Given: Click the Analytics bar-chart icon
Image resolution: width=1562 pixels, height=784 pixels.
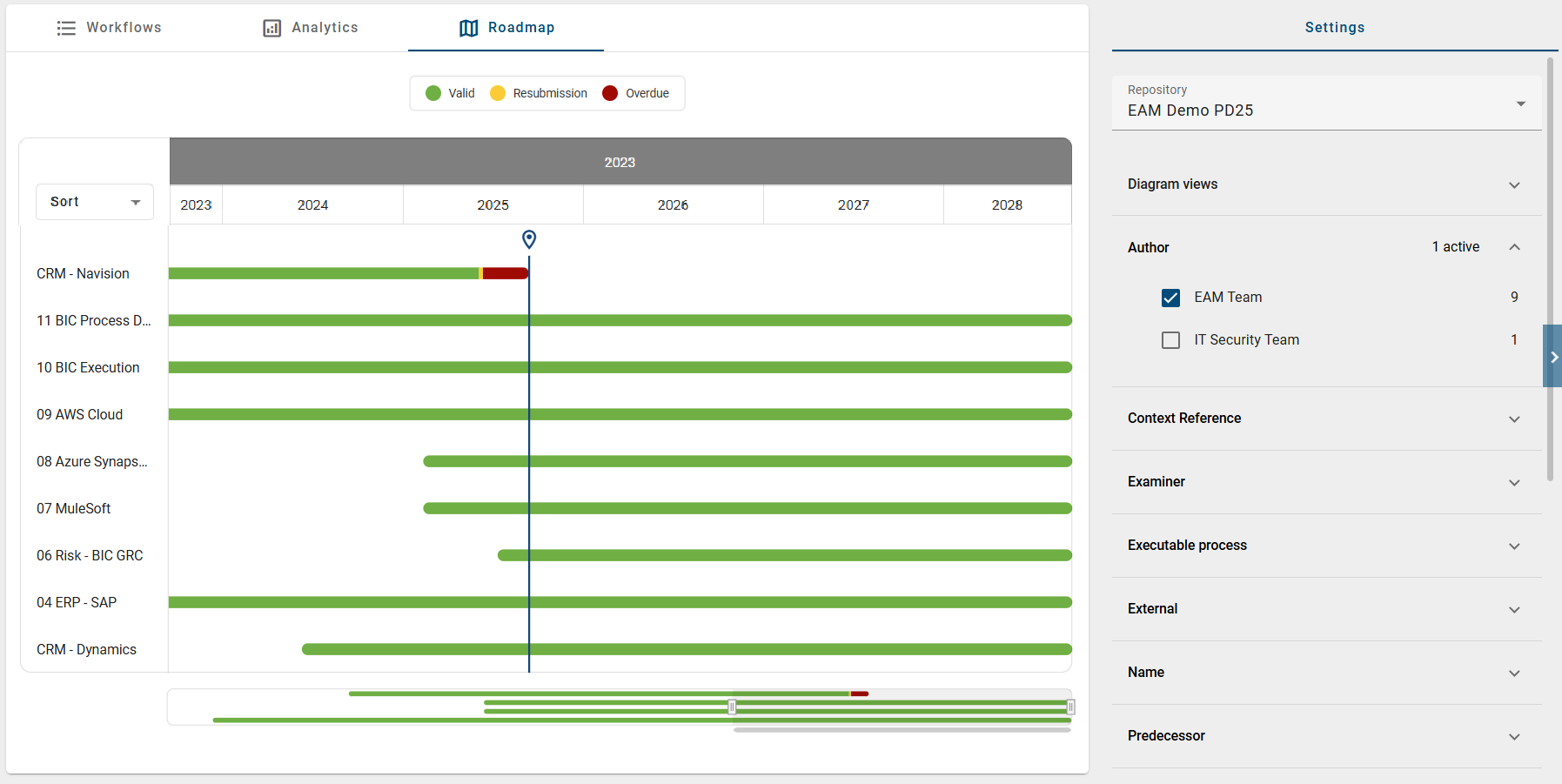Looking at the screenshot, I should (x=270, y=27).
